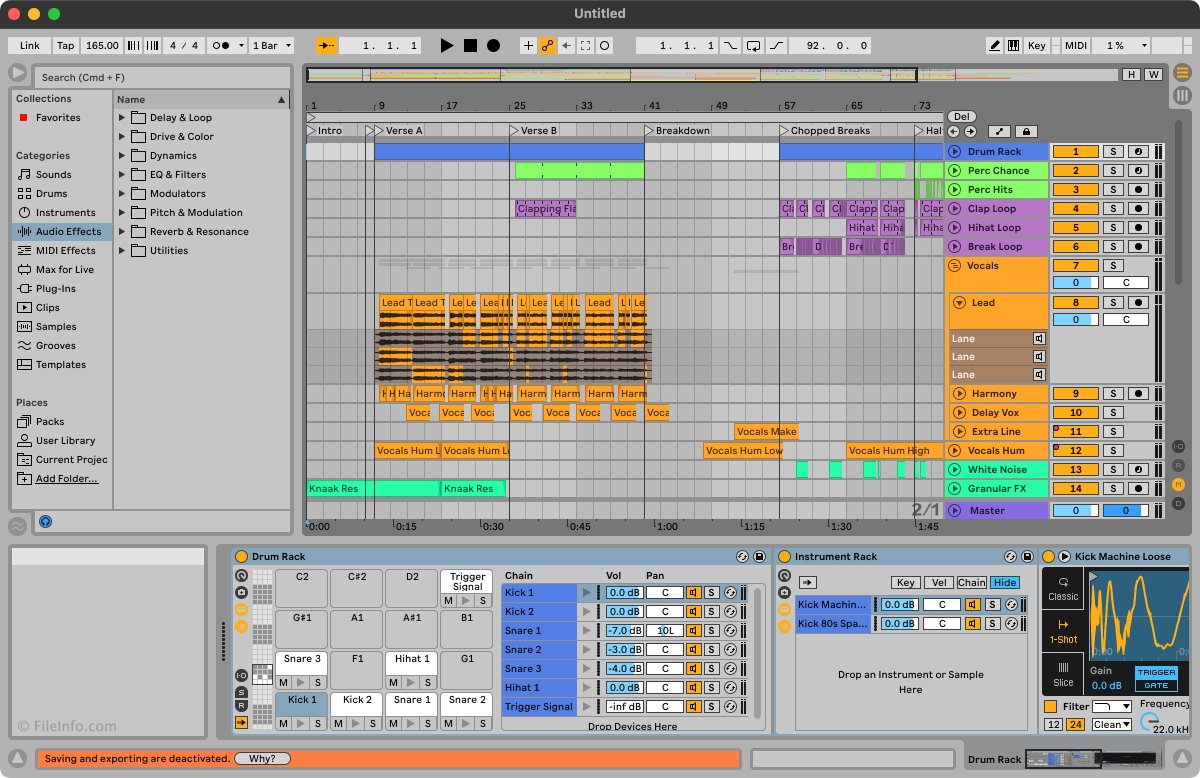
Task: Arm the Perc Hits track for recording
Action: [x=1137, y=189]
